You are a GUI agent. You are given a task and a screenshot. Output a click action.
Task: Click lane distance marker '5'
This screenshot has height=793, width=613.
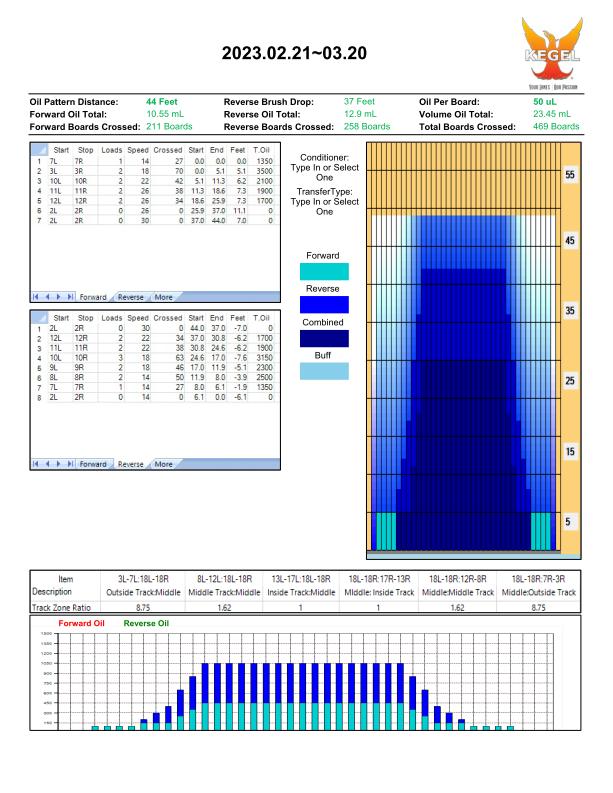pyautogui.click(x=568, y=521)
